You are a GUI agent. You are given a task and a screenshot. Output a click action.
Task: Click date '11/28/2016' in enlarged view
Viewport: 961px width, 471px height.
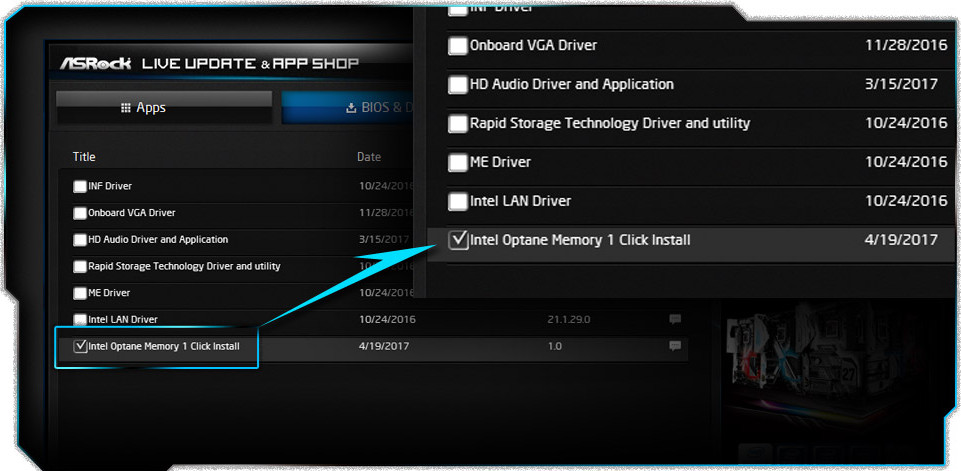[x=906, y=45]
